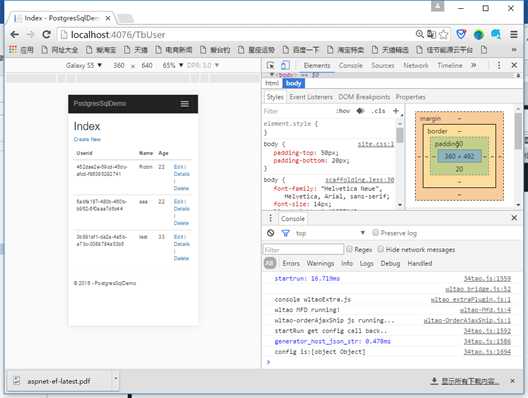Toggle element state with the :hov button
This screenshot has width=528, height=398.
click(x=343, y=111)
